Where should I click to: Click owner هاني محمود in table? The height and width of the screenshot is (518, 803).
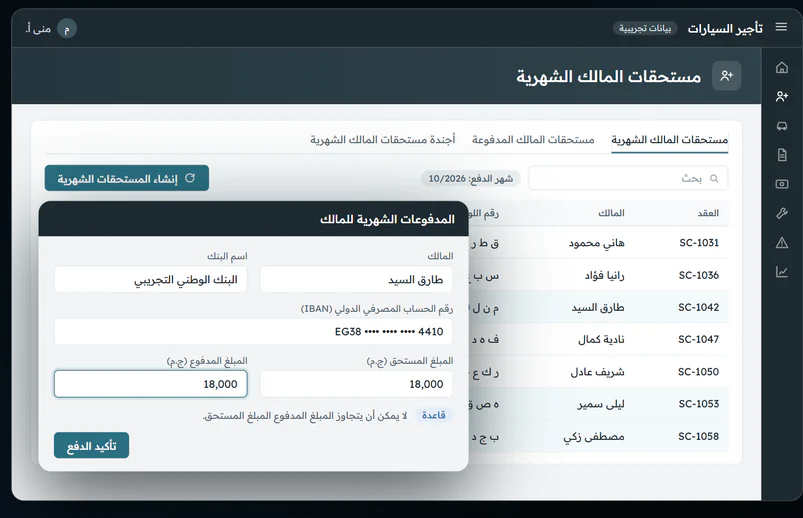click(x=597, y=243)
